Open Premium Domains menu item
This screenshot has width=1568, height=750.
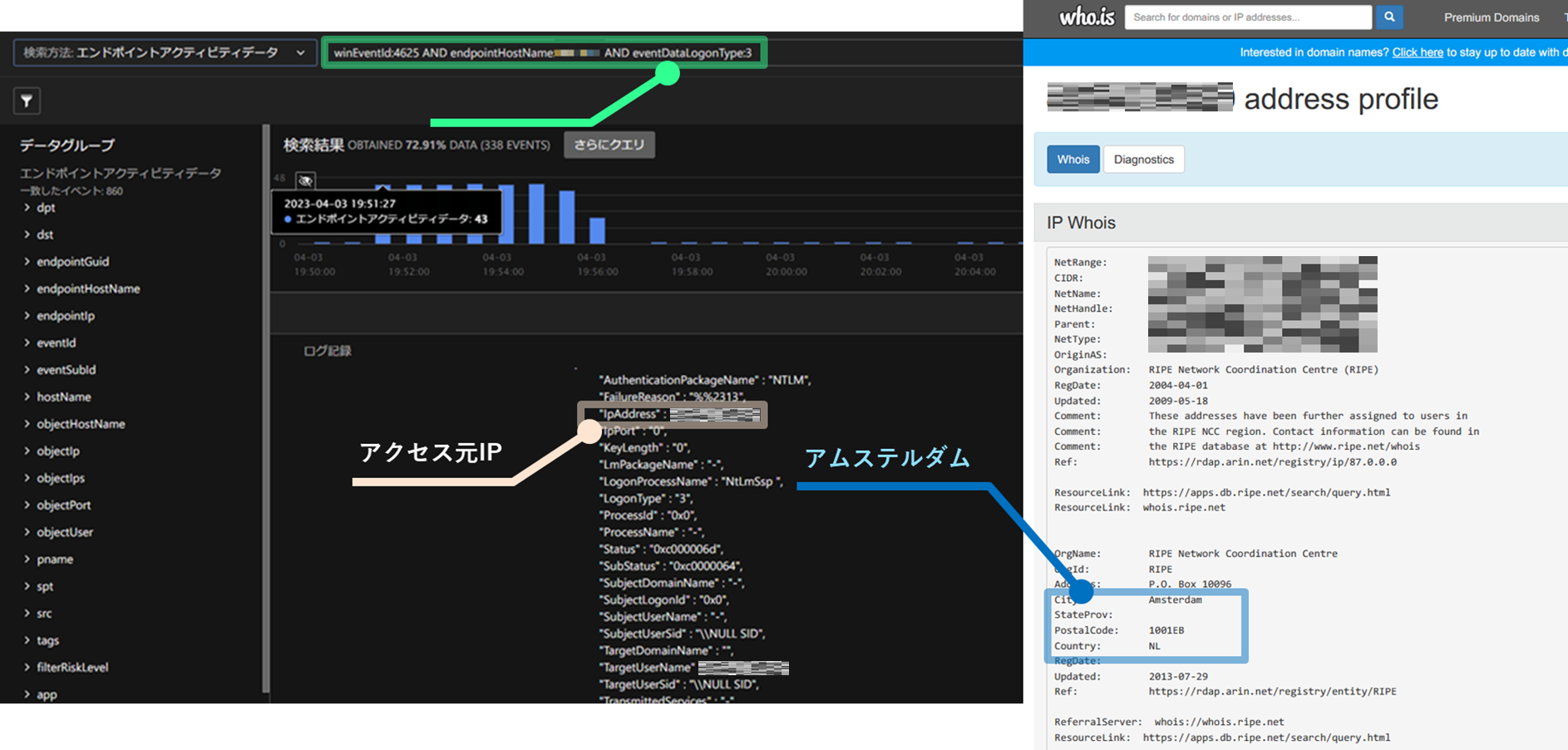[1491, 17]
